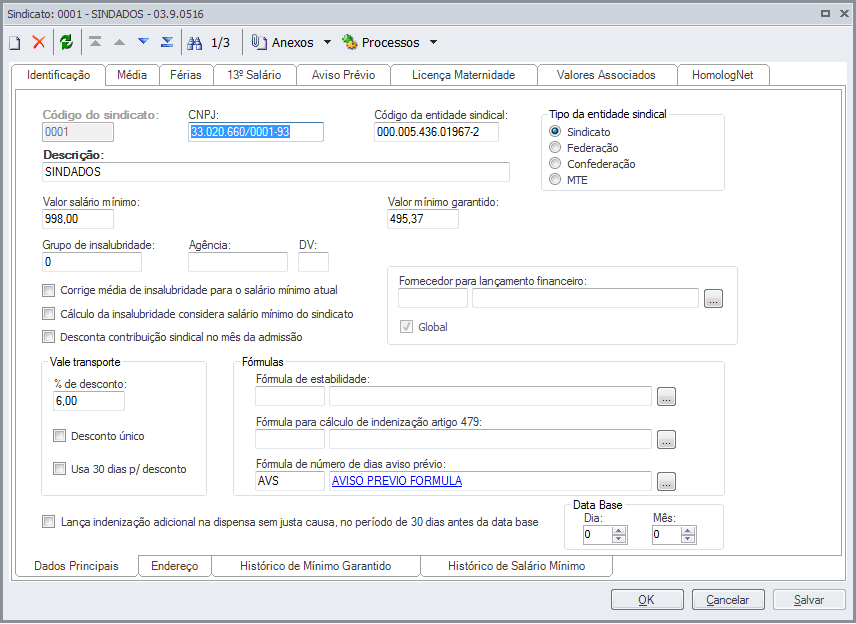
Task: Jump to the last record
Action: [167, 42]
